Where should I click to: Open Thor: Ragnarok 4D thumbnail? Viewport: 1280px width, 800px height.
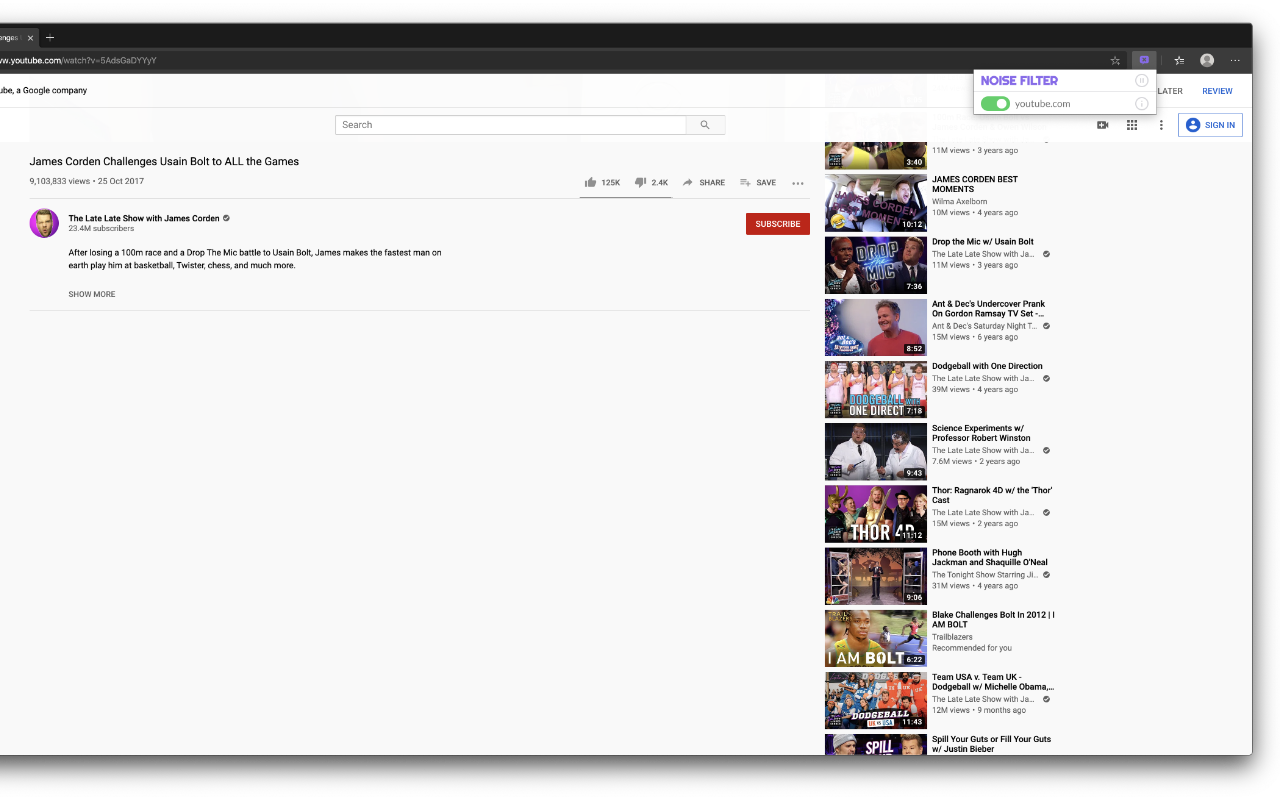(x=876, y=514)
